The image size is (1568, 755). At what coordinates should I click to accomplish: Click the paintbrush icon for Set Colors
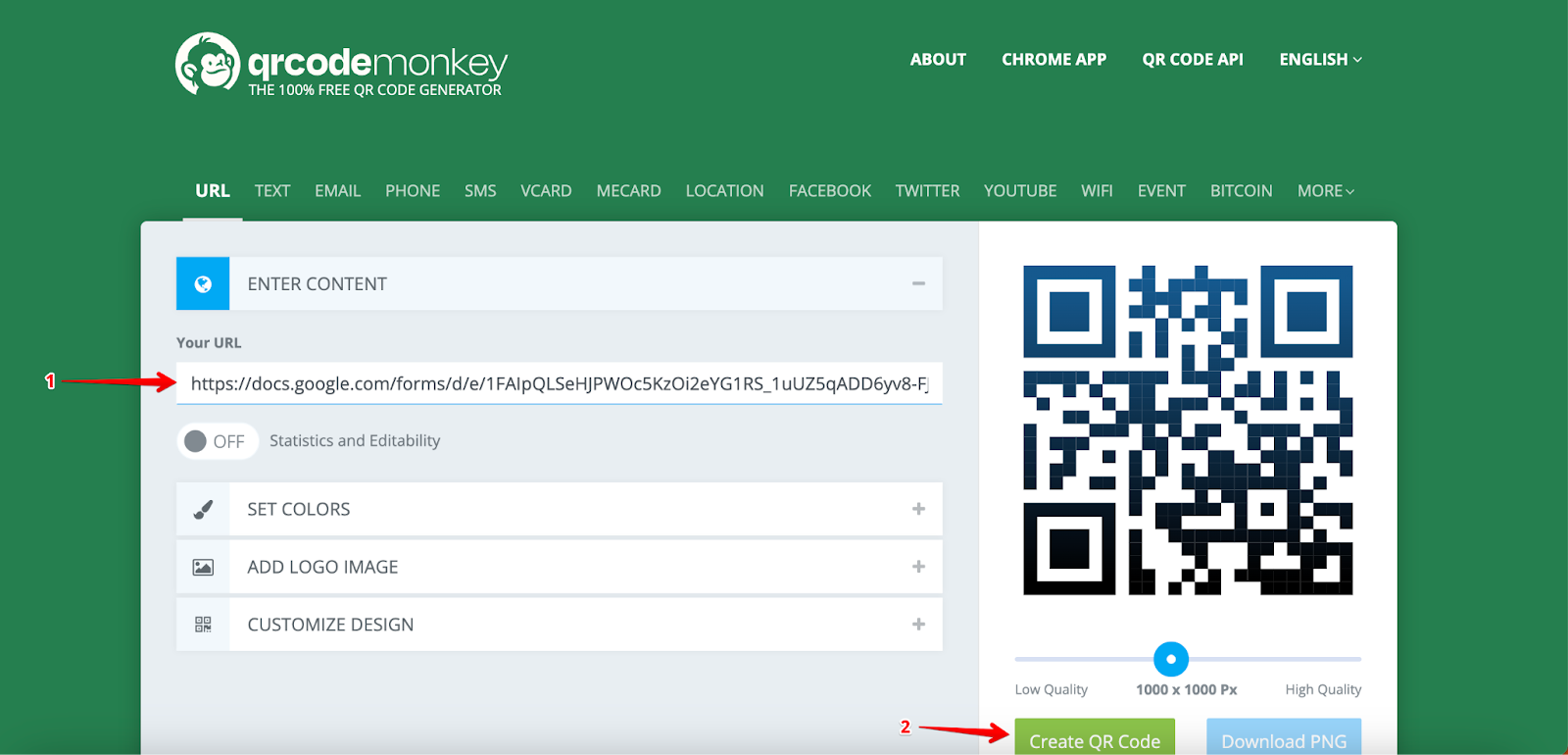pyautogui.click(x=203, y=509)
